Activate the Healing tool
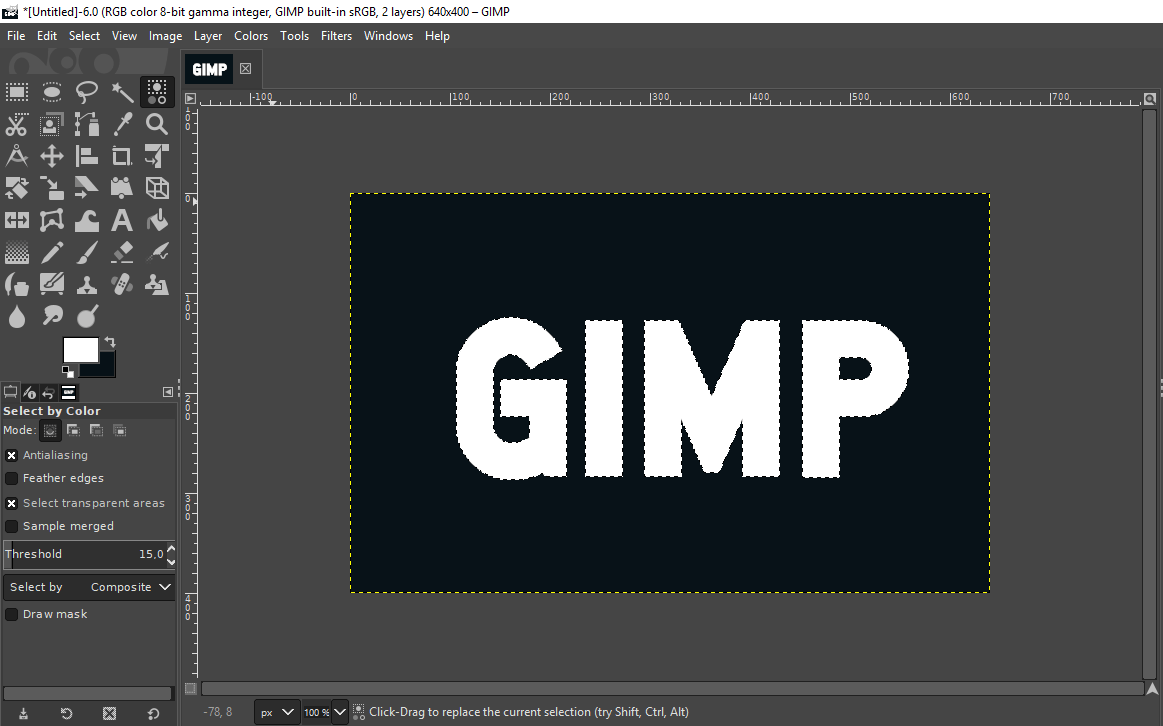This screenshot has width=1163, height=726. [x=122, y=283]
